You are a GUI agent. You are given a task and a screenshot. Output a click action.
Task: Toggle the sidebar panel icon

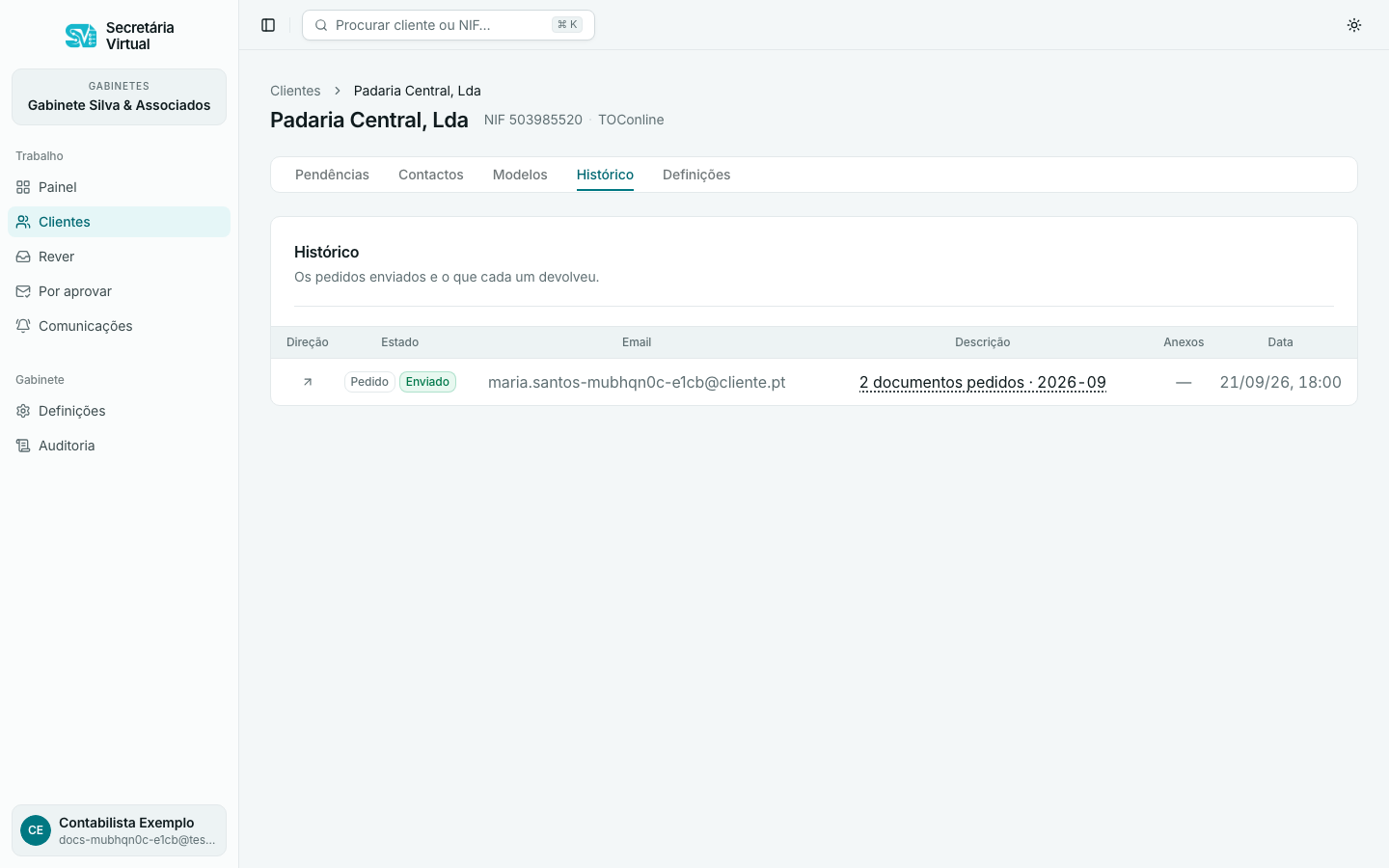[x=268, y=25]
